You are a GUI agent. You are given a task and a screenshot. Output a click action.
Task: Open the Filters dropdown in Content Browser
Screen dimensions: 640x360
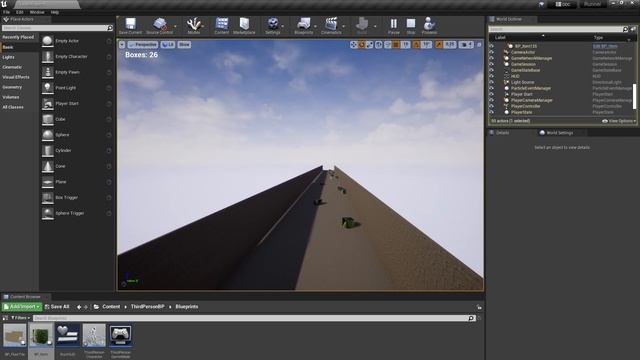click(20, 318)
